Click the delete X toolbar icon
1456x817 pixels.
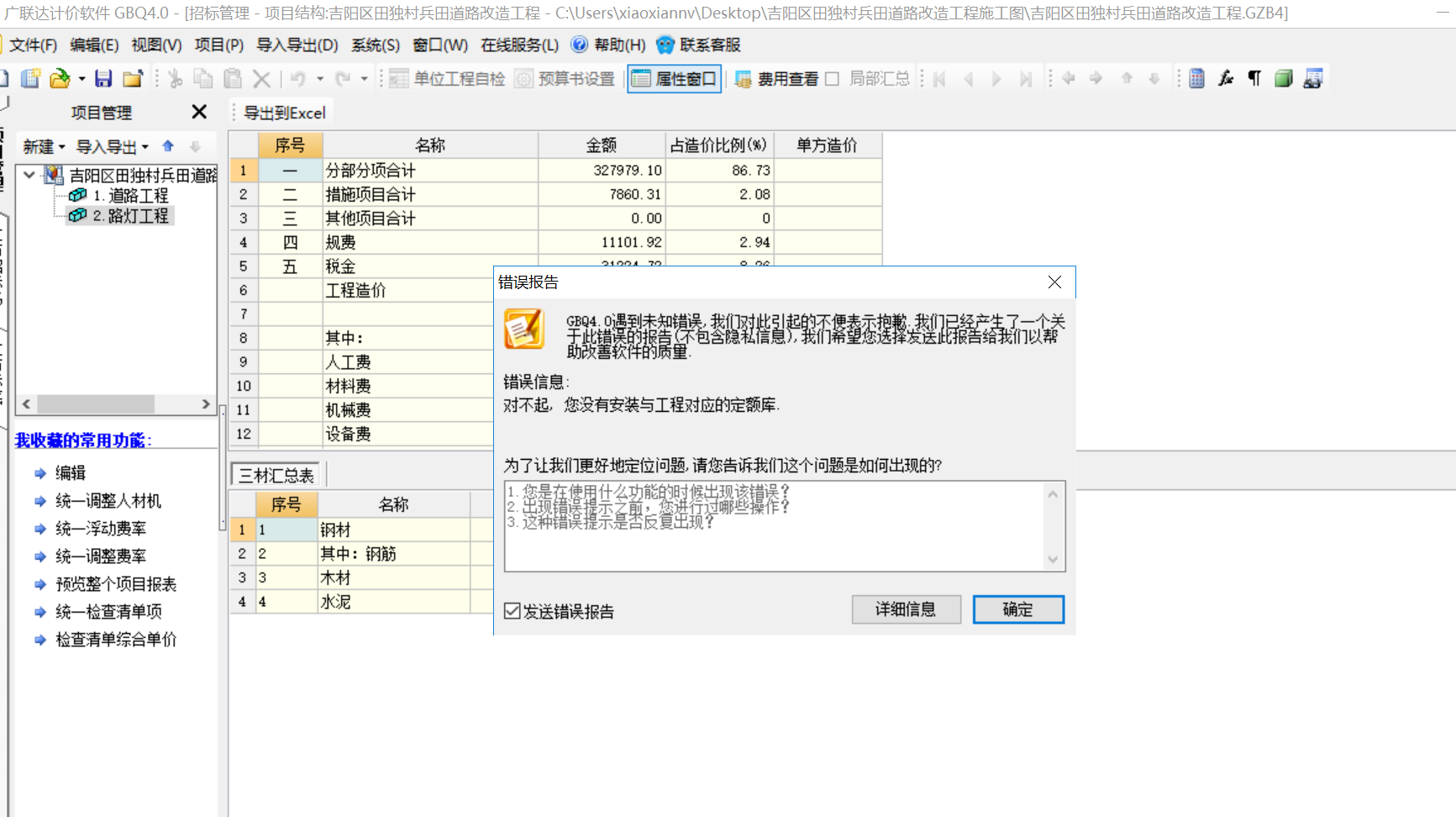coord(261,79)
